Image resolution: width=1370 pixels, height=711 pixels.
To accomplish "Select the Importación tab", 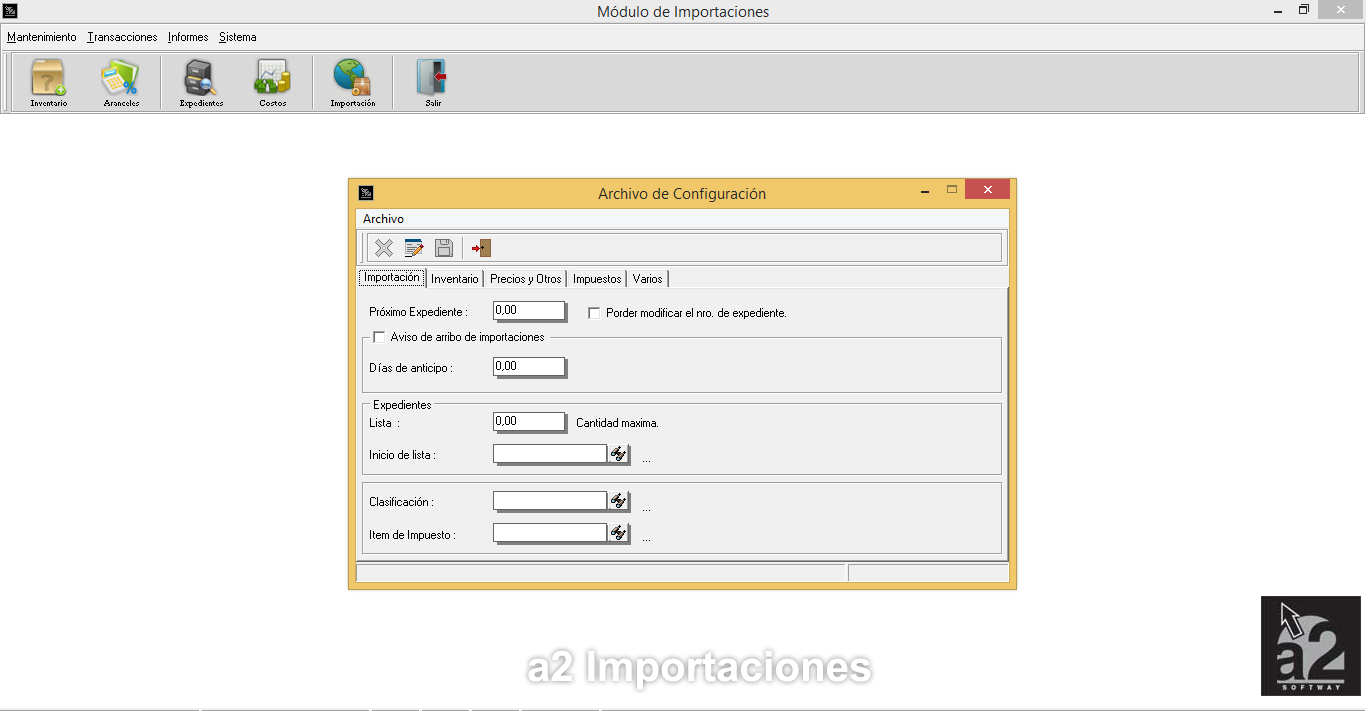I will (392, 278).
